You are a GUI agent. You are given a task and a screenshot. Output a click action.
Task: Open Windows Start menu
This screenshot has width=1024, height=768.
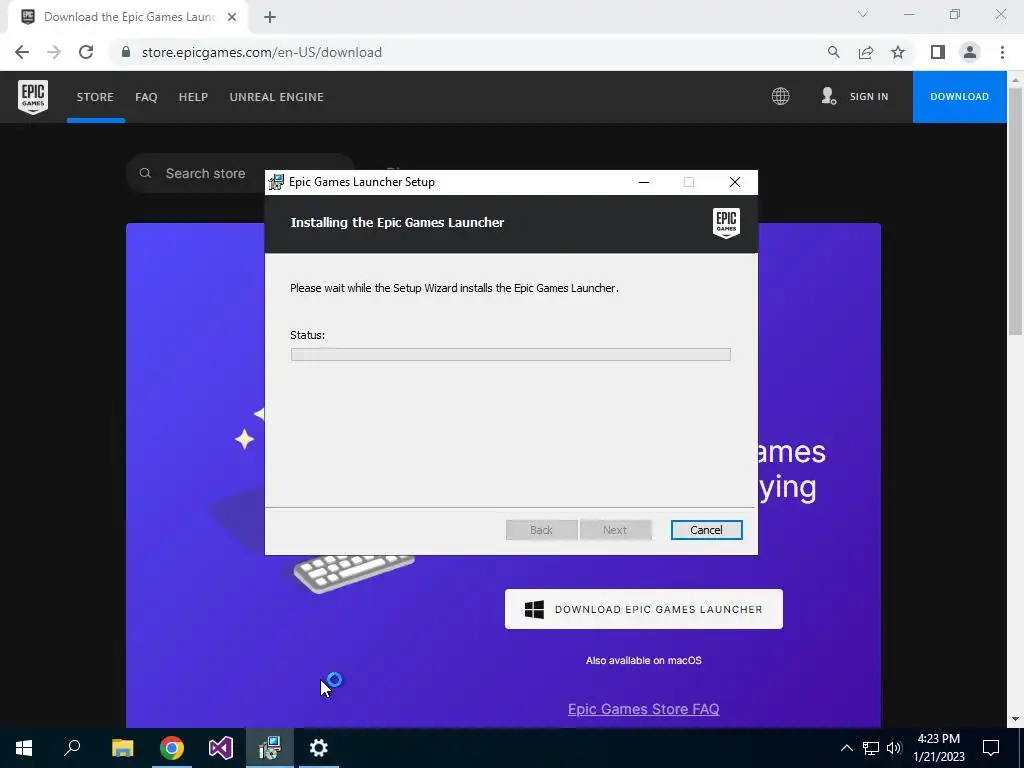[x=24, y=748]
